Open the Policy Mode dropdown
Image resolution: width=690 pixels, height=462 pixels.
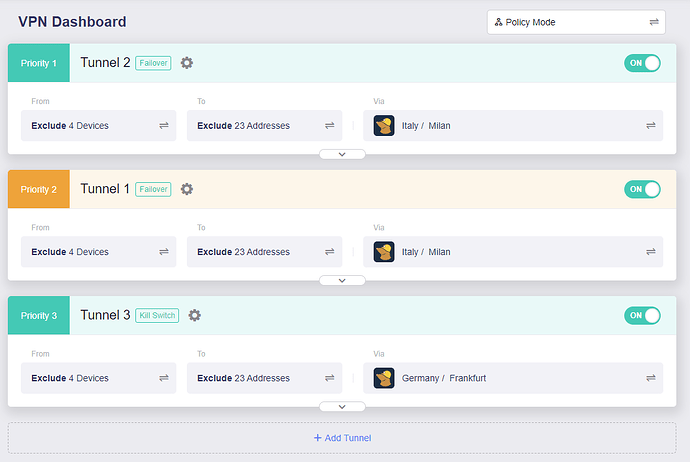[x=576, y=22]
